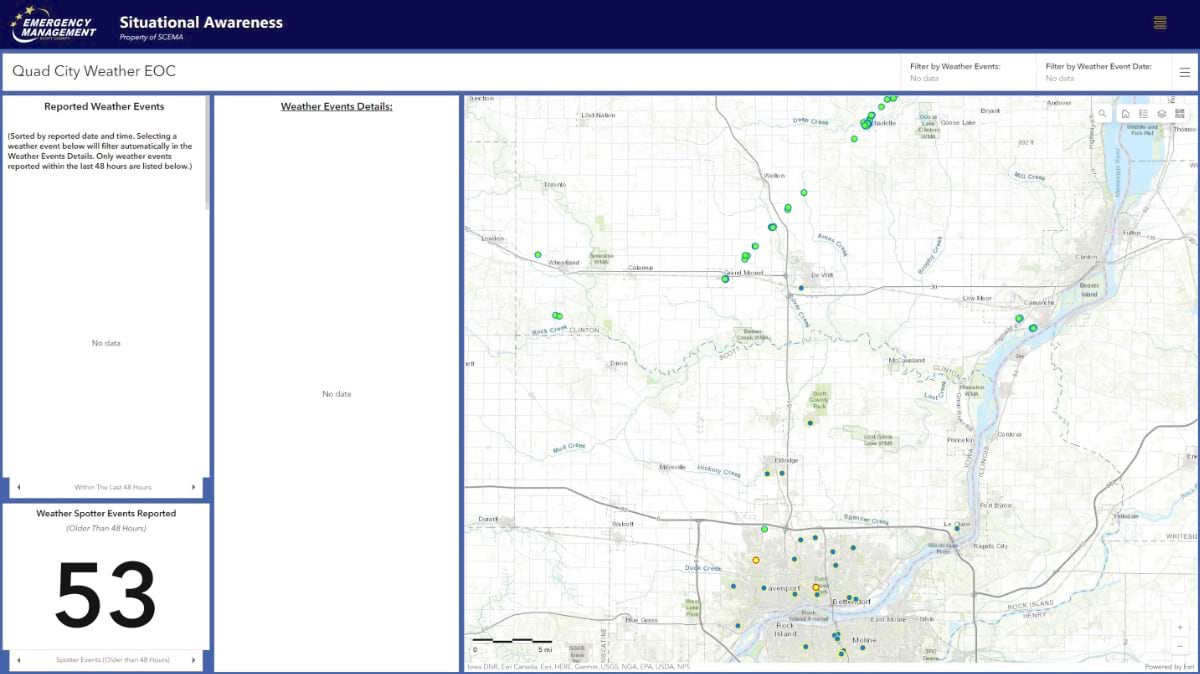
Task: Click the Eldridge label on map
Action: pos(787,460)
